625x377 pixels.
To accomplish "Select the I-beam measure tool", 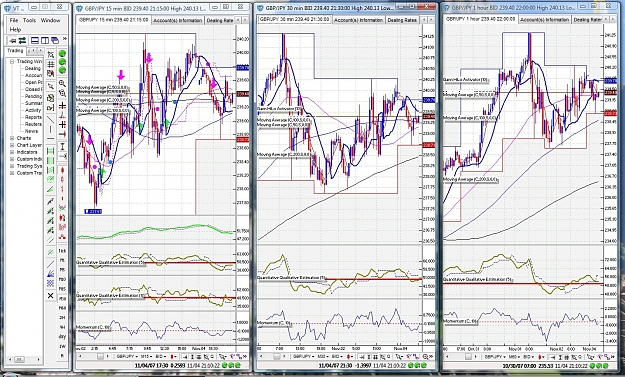I will coord(62,147).
